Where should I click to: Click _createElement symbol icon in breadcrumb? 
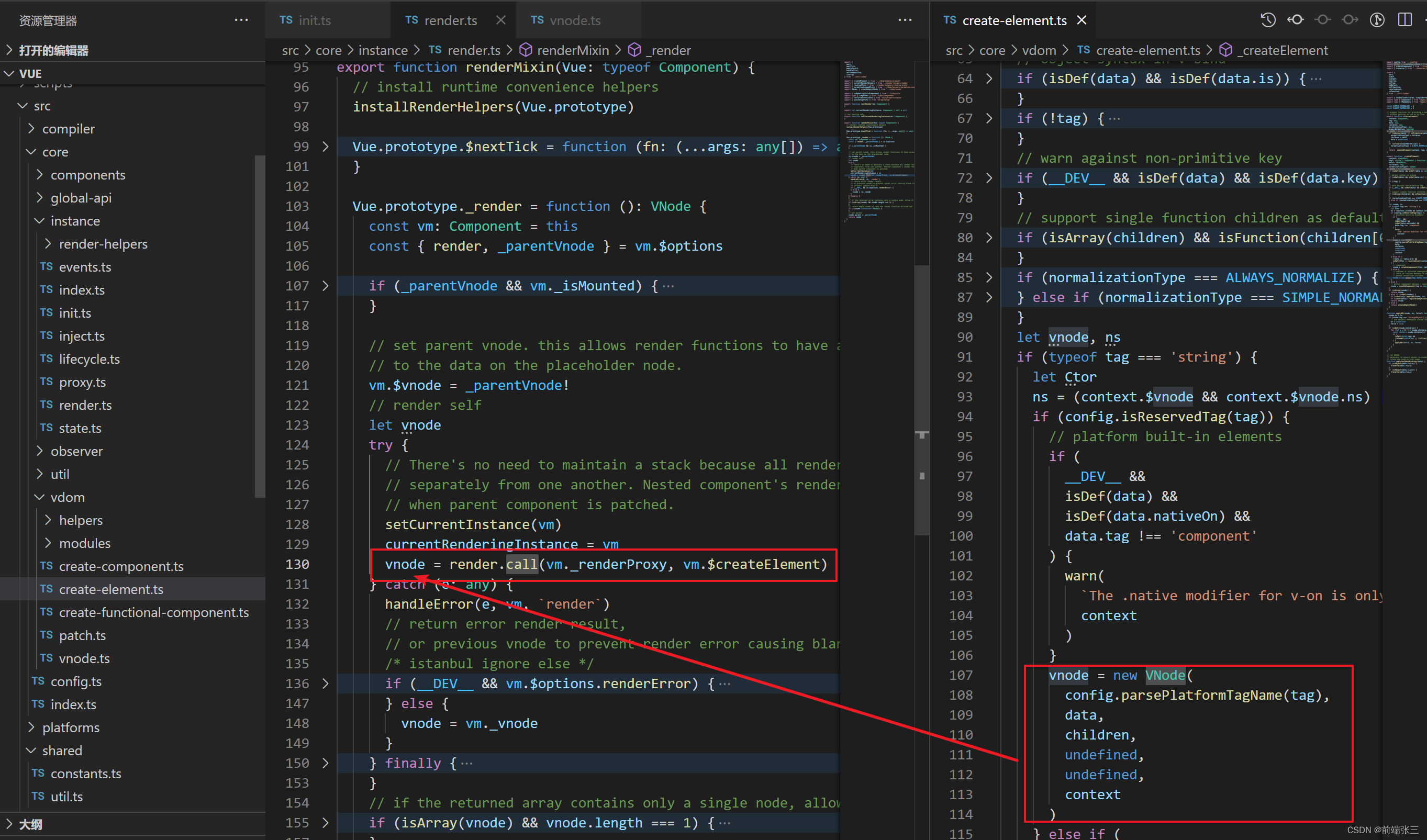click(1225, 50)
